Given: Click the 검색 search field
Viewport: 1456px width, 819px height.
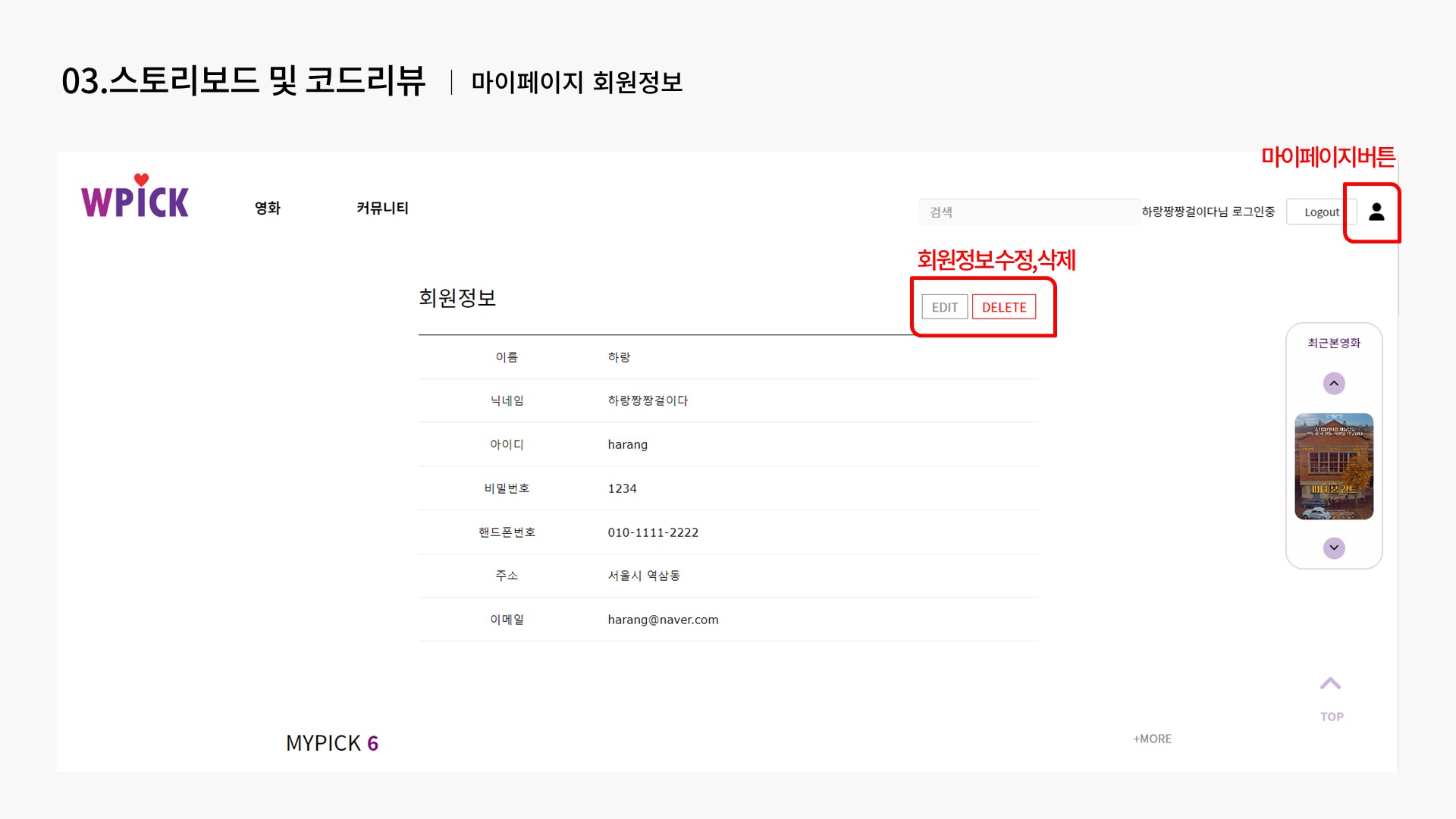Looking at the screenshot, I should 1028,212.
